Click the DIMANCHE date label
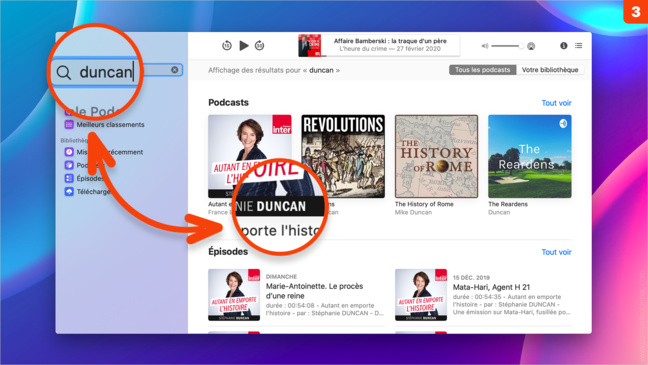Viewport: 648px width, 365px height. click(281, 277)
